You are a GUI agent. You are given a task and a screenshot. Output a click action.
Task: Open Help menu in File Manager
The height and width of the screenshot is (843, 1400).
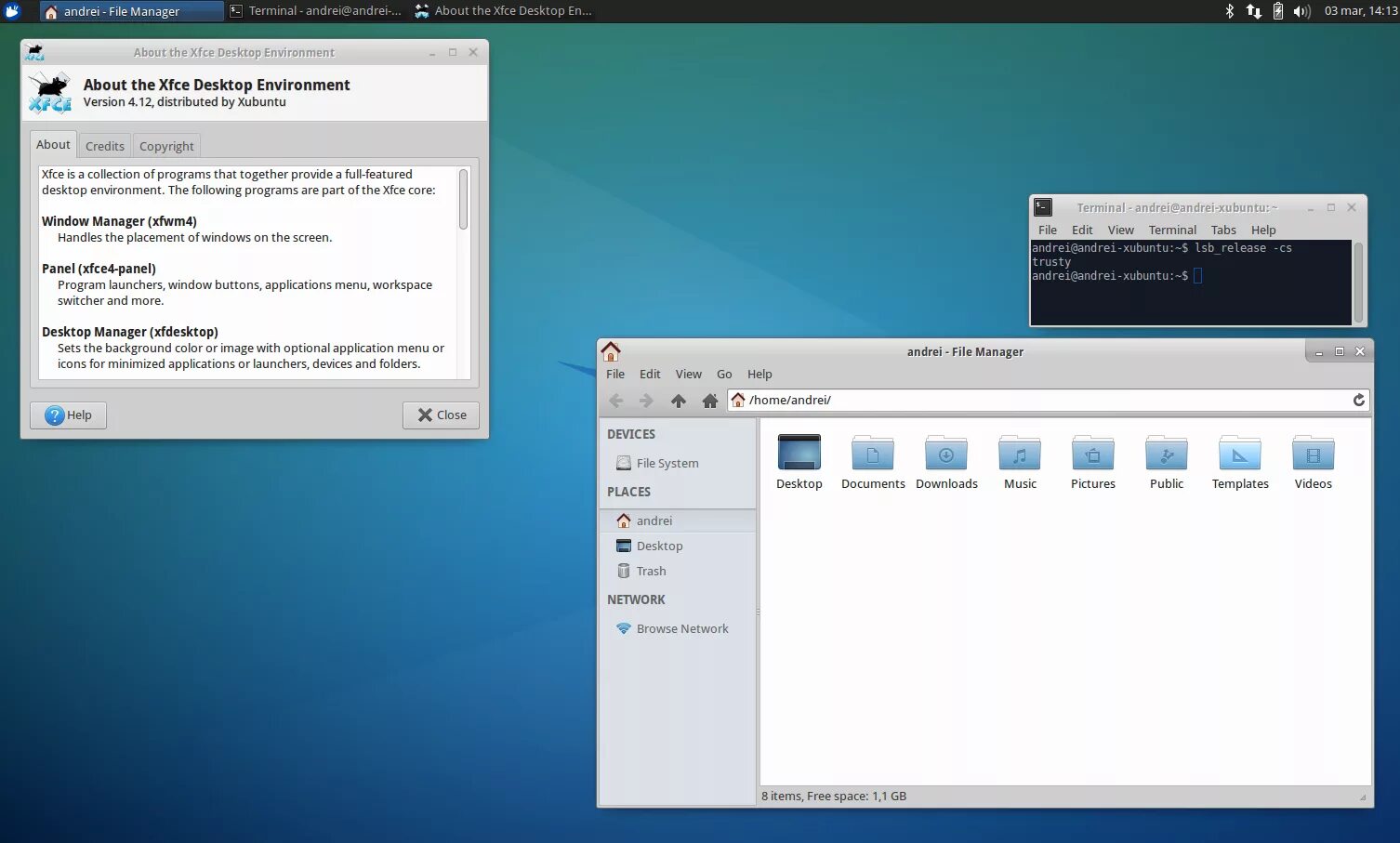click(759, 374)
